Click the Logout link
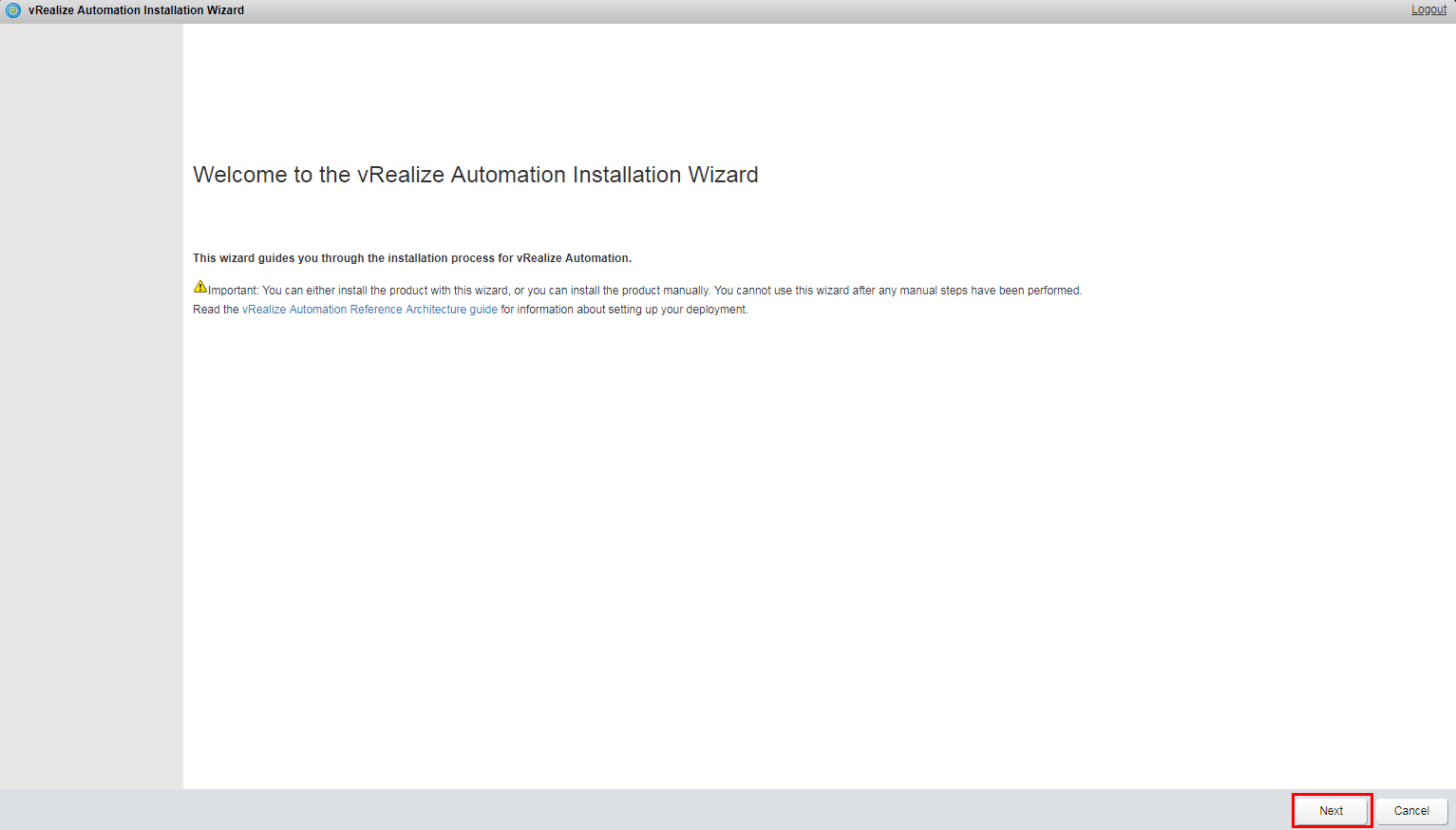This screenshot has height=830, width=1456. coord(1428,9)
